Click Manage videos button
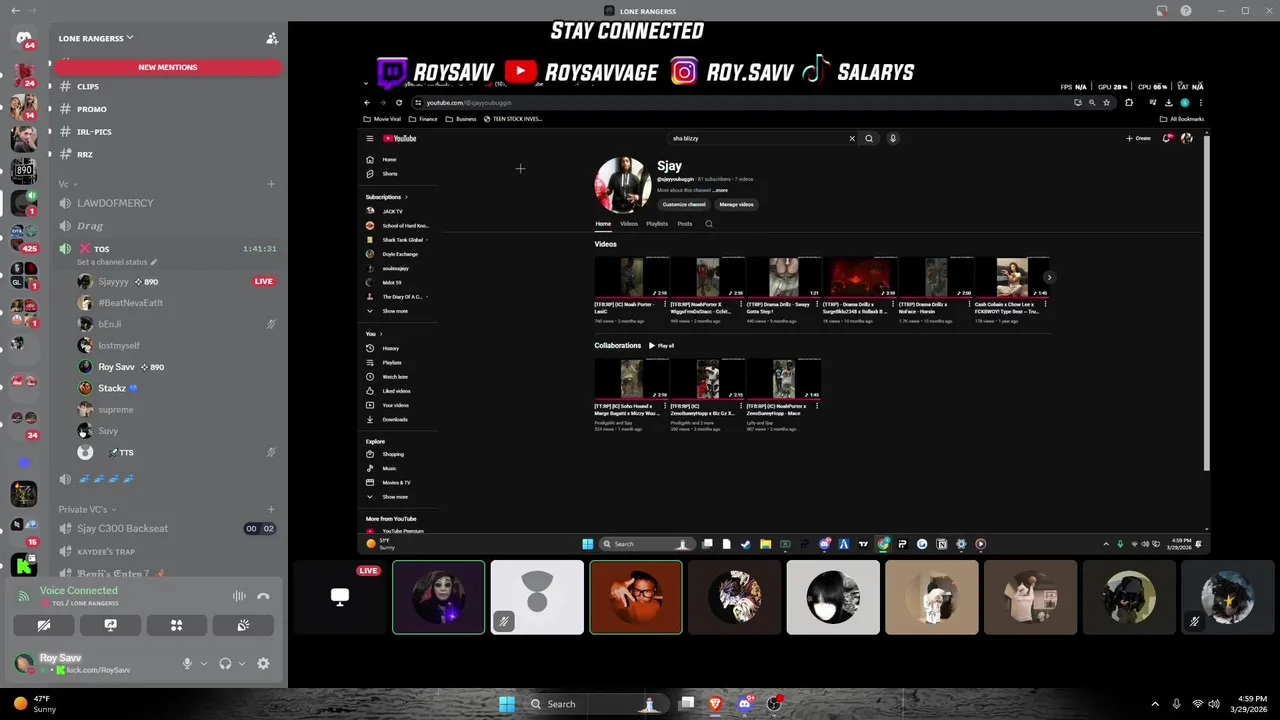This screenshot has height=720, width=1280. [736, 204]
